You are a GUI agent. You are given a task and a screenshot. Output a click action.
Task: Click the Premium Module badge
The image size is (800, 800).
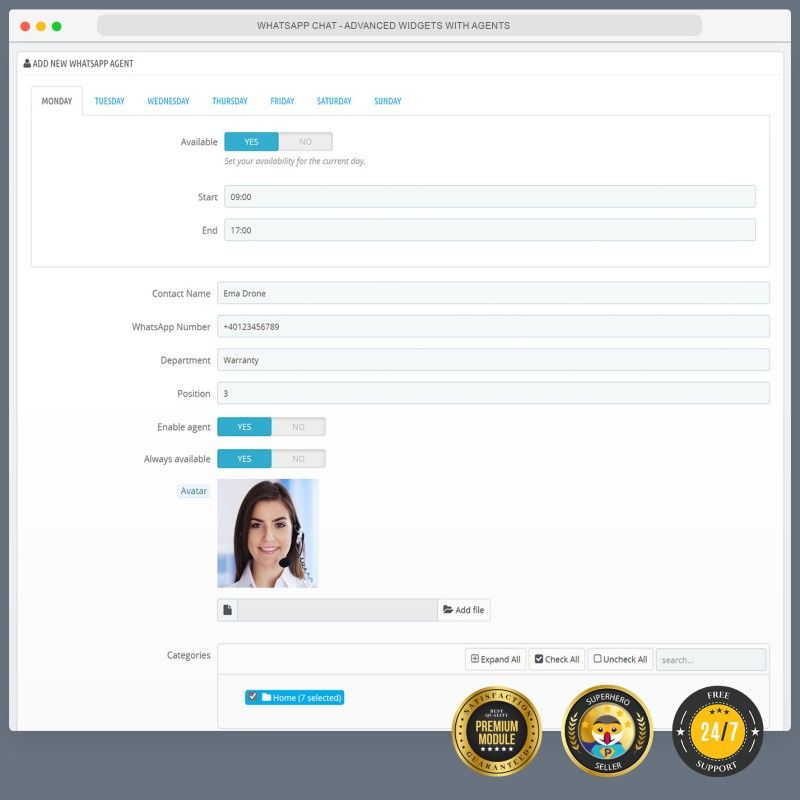click(x=497, y=731)
